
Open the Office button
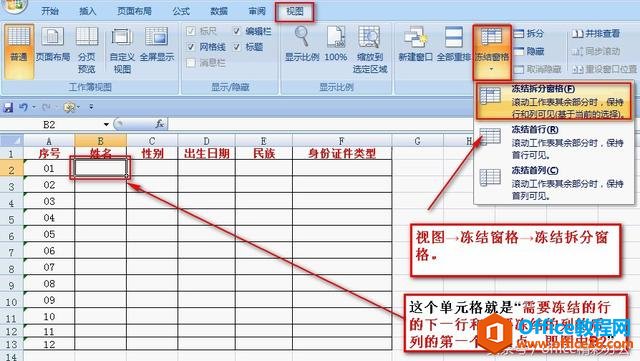pos(14,6)
